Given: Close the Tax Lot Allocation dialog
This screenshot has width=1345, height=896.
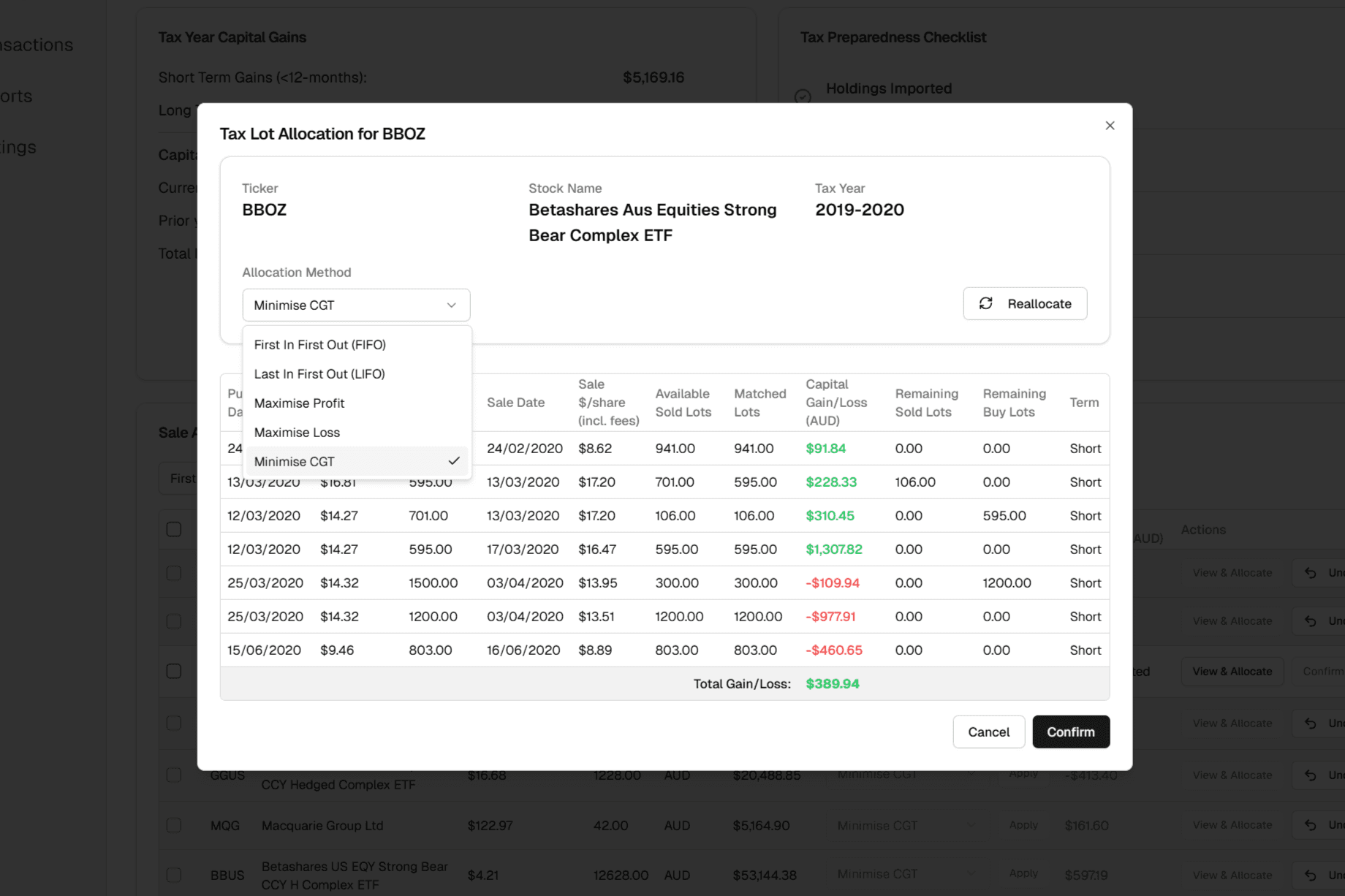Looking at the screenshot, I should pyautogui.click(x=1110, y=126).
